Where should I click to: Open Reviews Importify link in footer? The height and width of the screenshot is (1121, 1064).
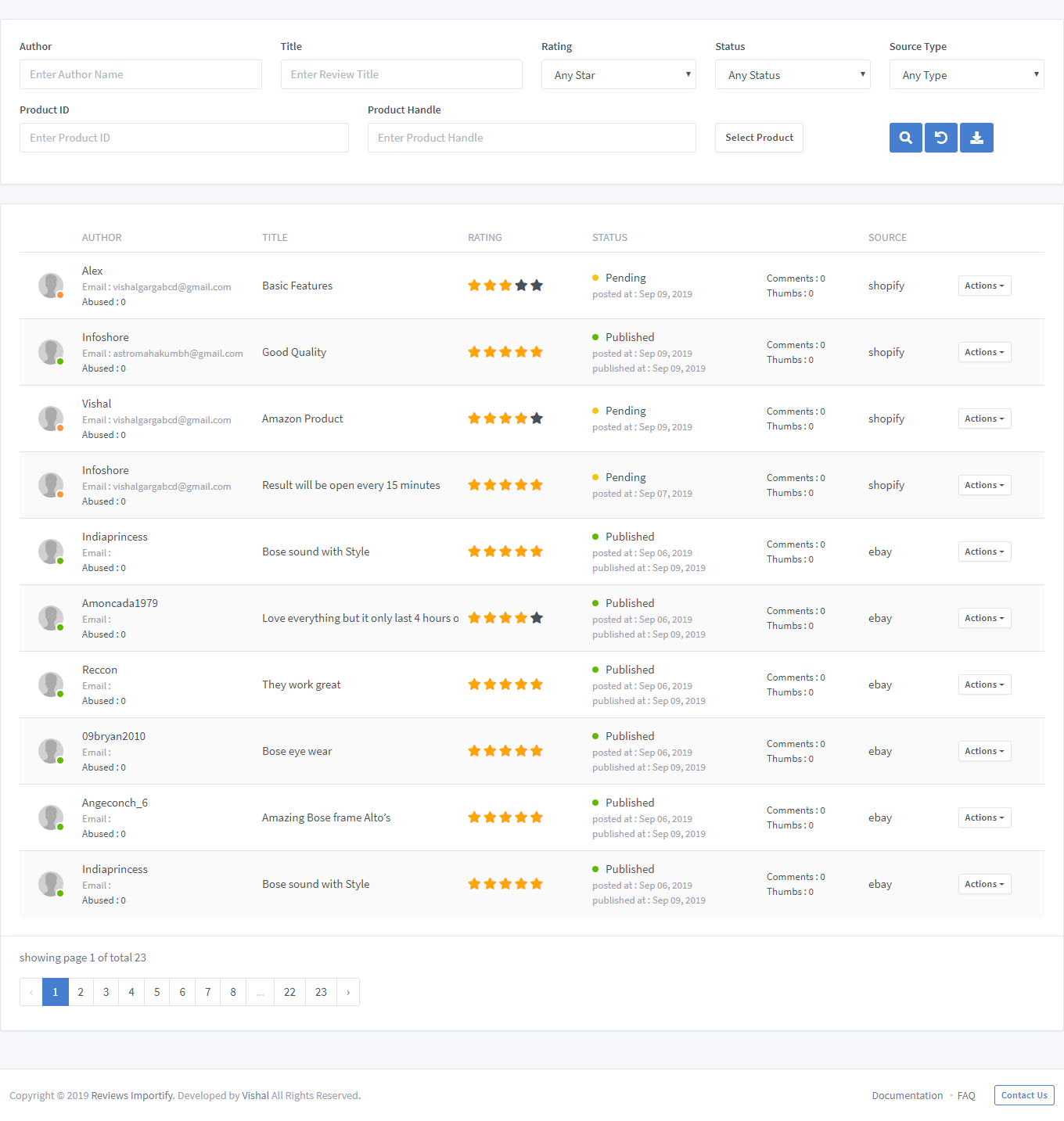pyautogui.click(x=132, y=1095)
